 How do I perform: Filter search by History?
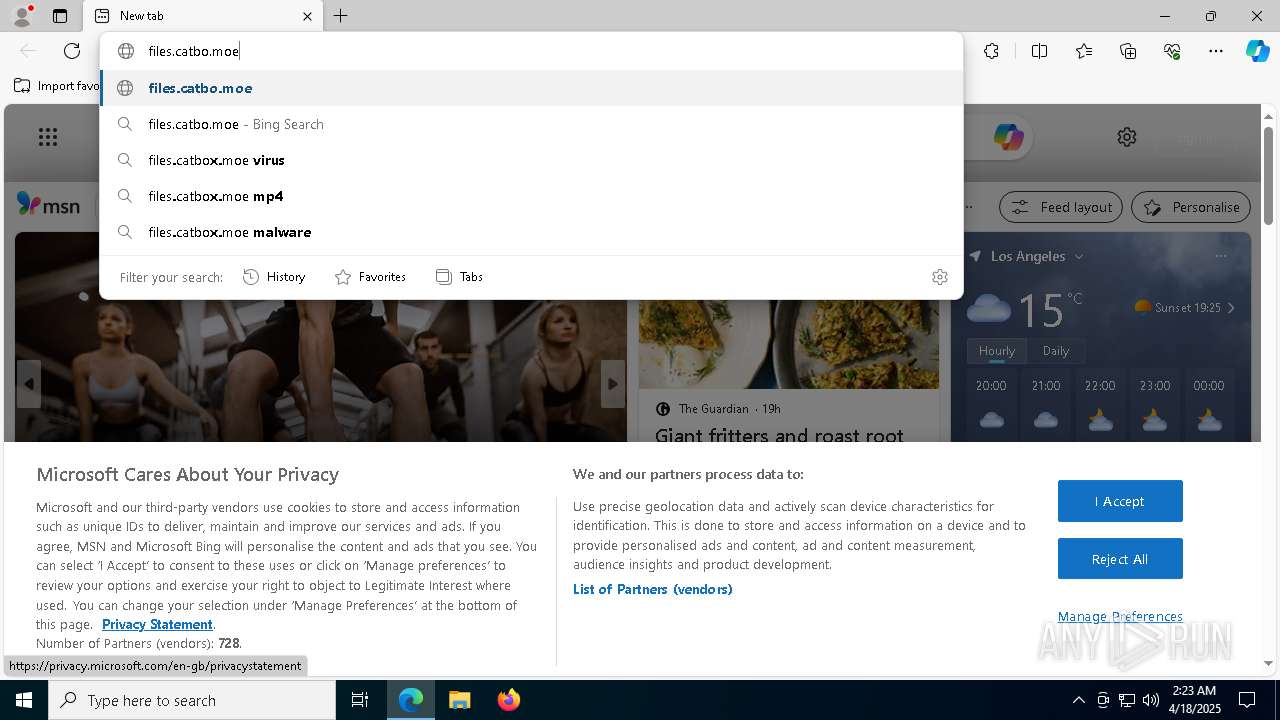coord(274,277)
